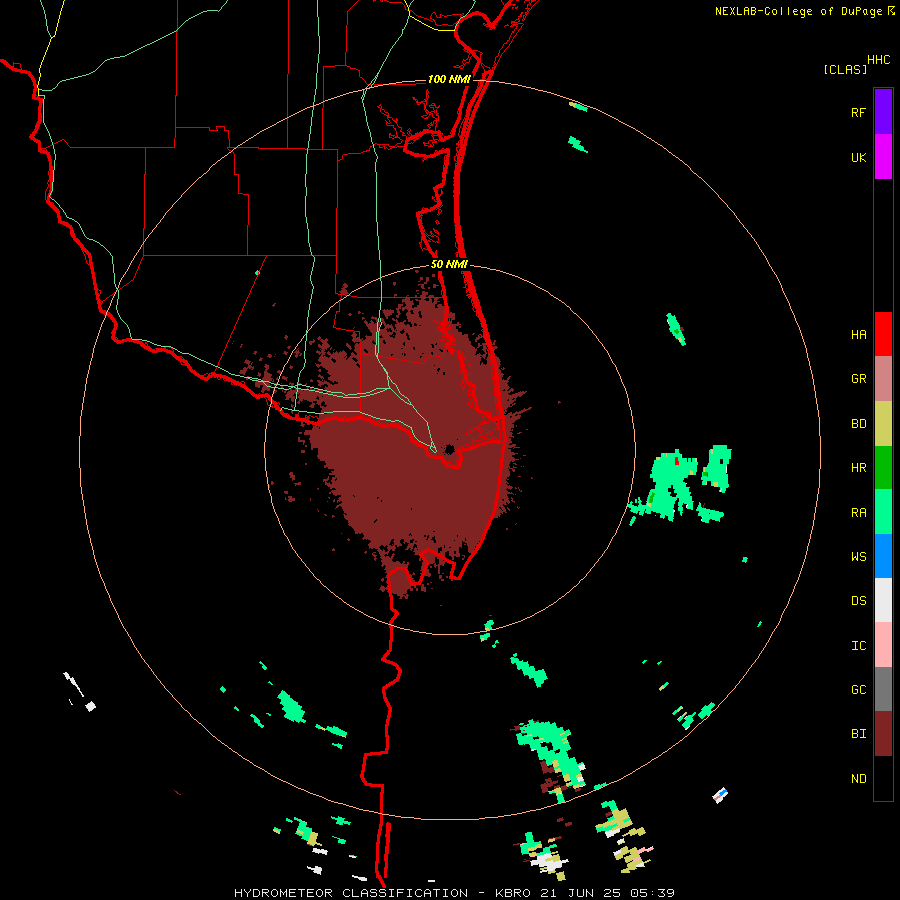Select the BD yellow legend swatch
Viewport: 900px width, 900px height.
883,423
